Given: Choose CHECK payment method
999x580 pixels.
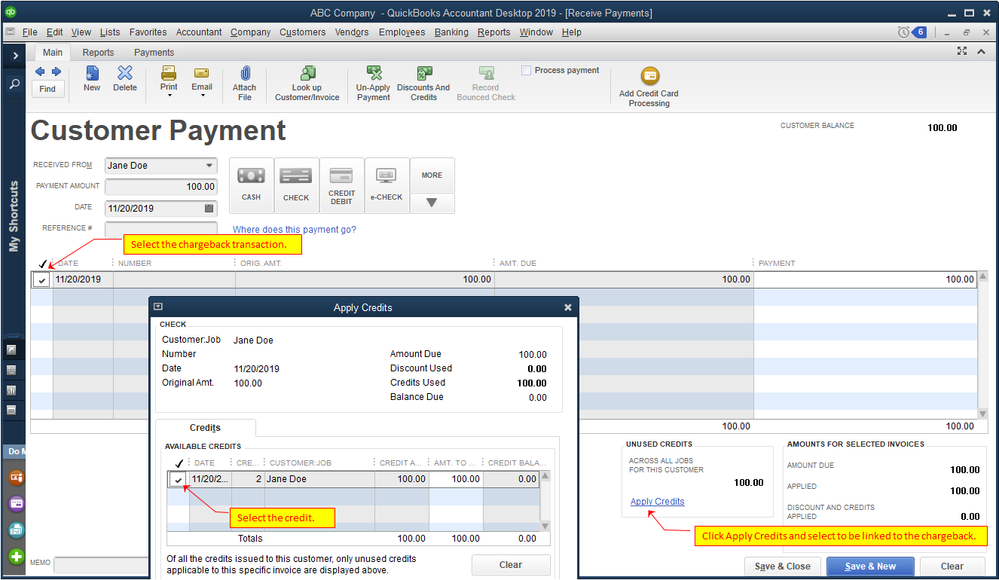Looking at the screenshot, I should pyautogui.click(x=296, y=185).
